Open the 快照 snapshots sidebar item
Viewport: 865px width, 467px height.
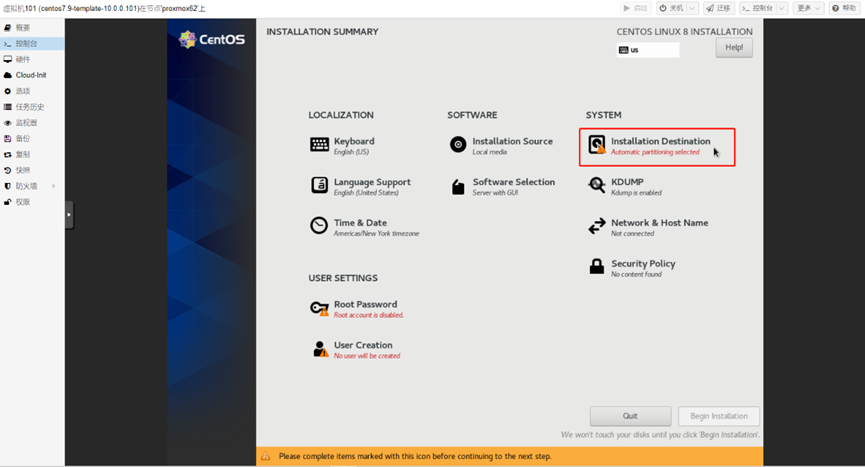coord(32,170)
